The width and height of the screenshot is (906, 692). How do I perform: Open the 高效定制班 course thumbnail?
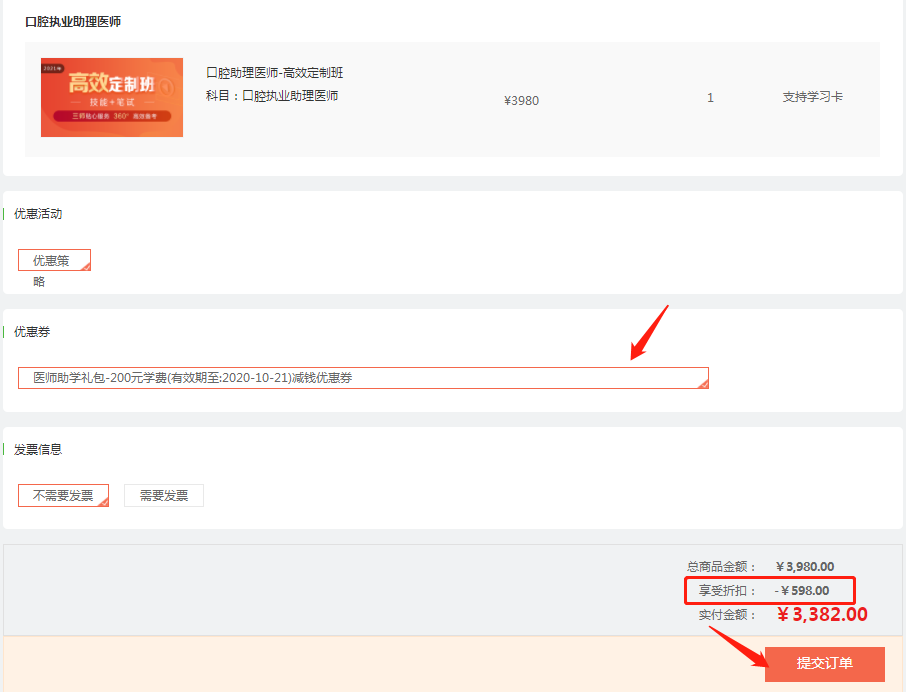[112, 97]
